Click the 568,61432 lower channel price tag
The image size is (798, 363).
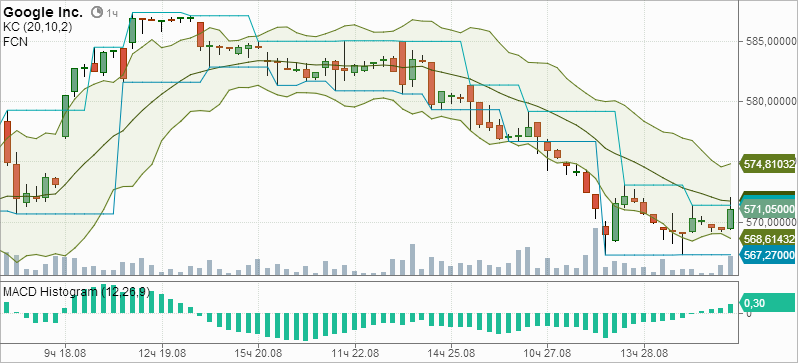coord(768,239)
